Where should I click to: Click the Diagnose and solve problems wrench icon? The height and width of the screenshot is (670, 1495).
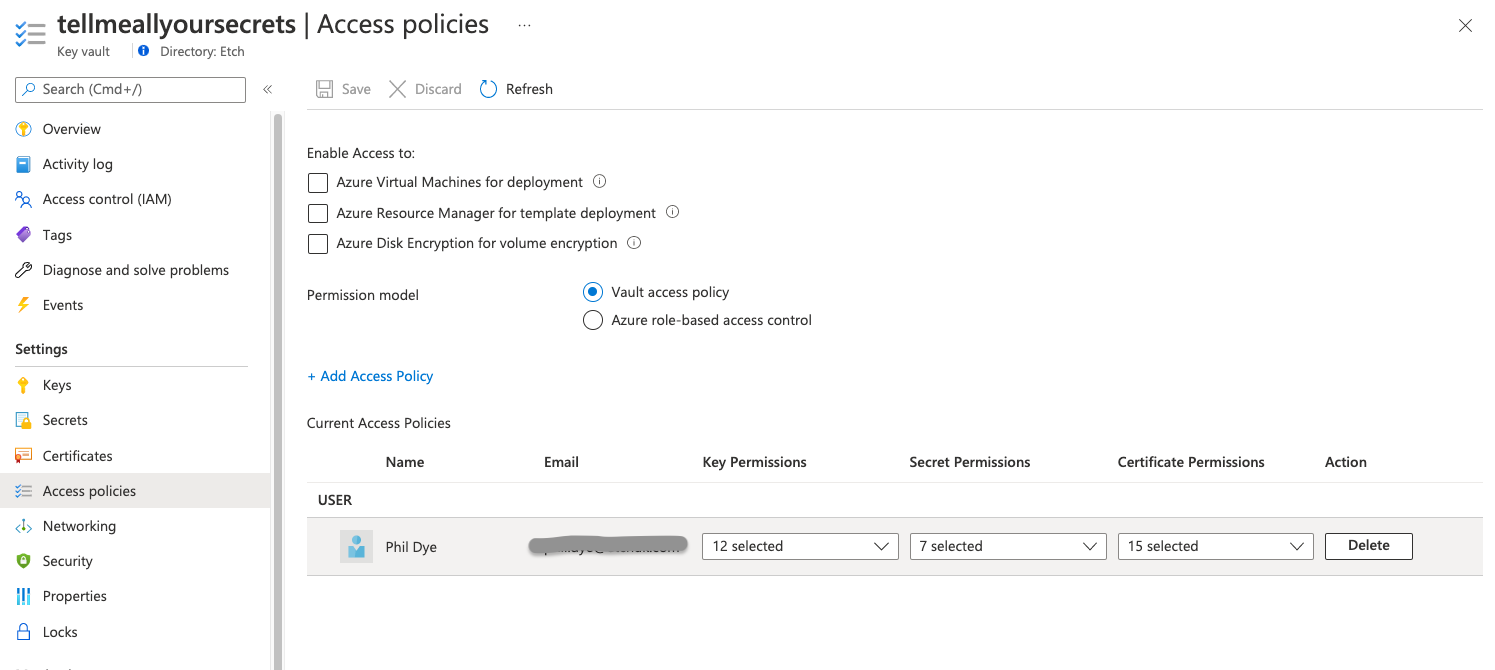pos(24,270)
